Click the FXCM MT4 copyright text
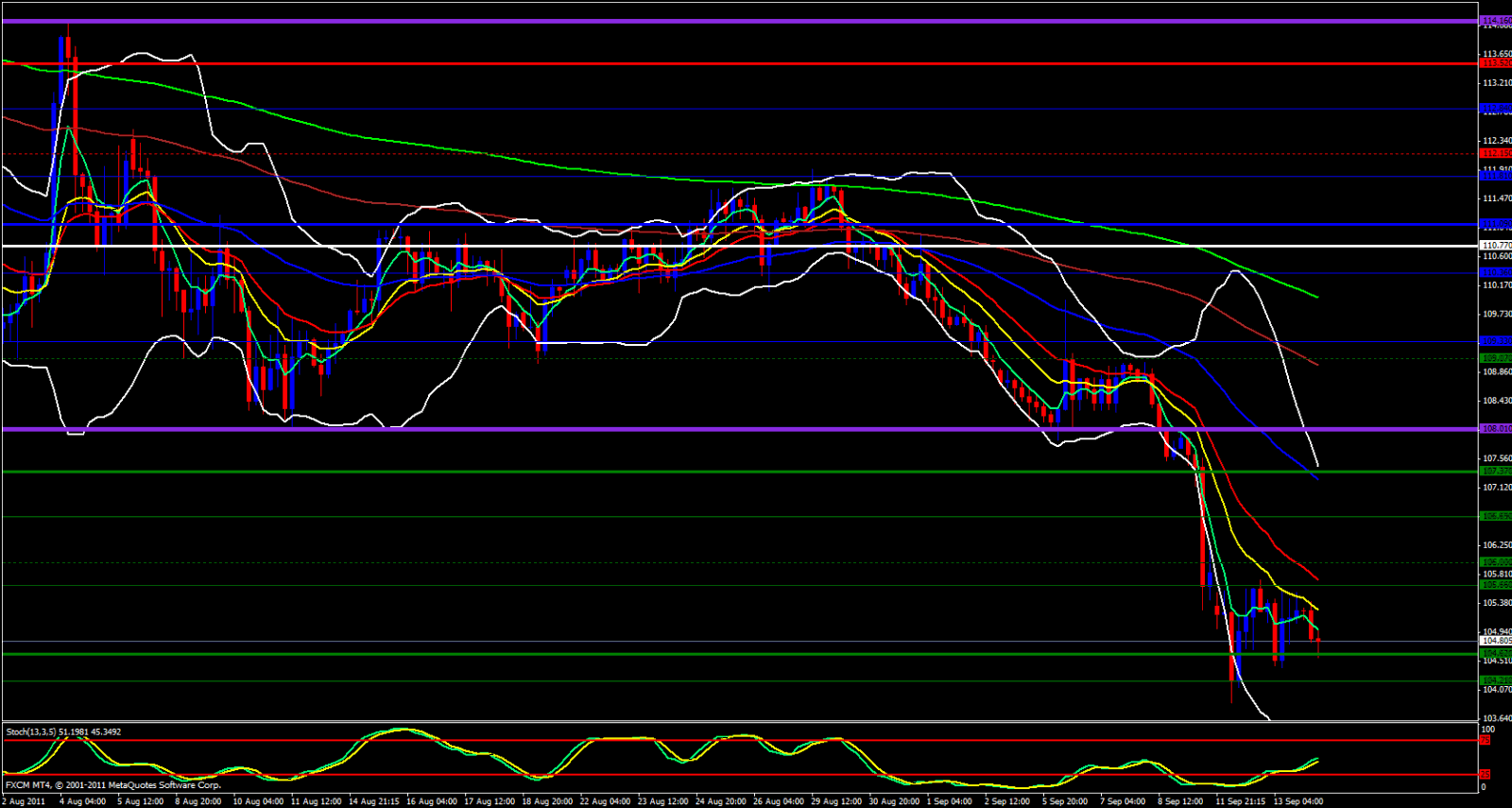Screen dimensions: 1512x808 (x=113, y=785)
